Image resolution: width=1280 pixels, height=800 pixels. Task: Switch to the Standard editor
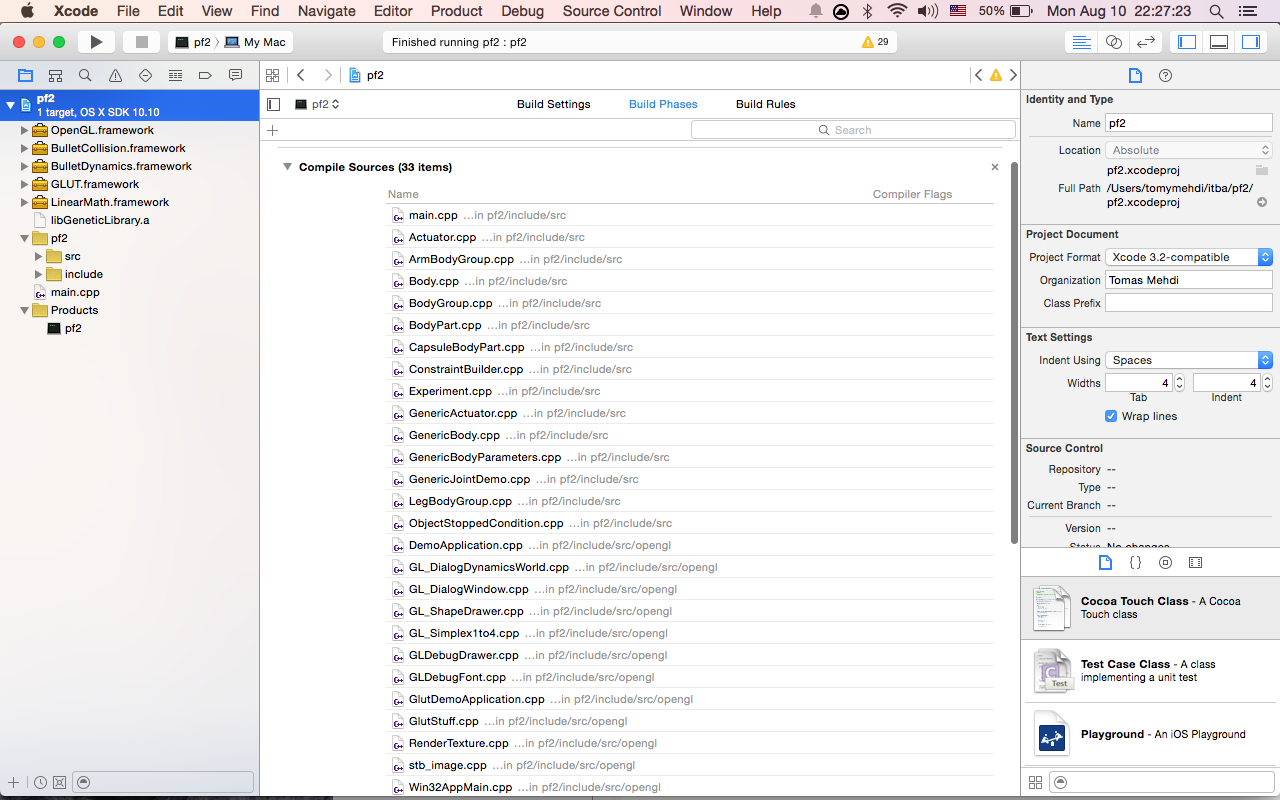1081,42
